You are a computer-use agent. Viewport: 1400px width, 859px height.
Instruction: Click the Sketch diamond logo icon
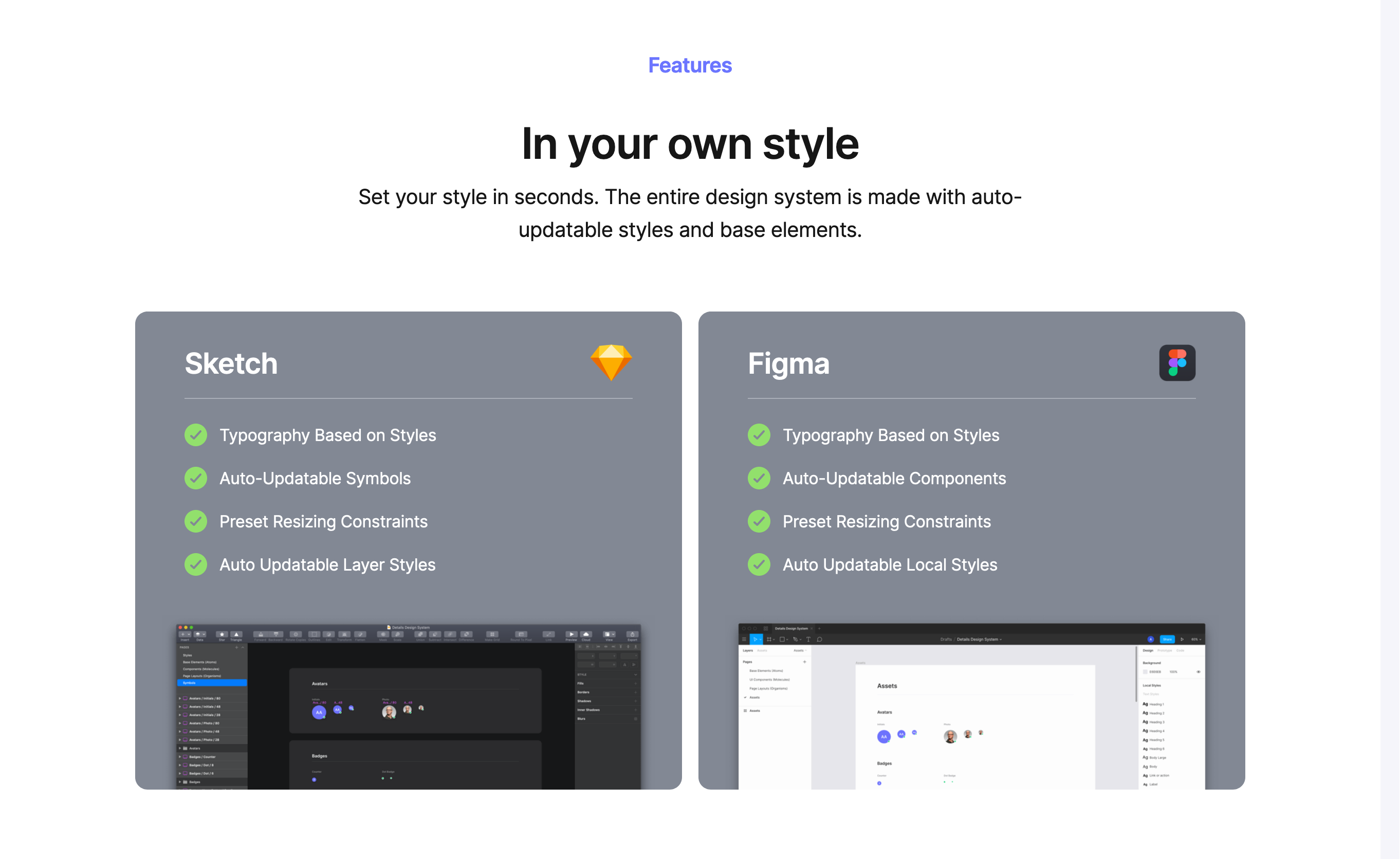pos(611,362)
